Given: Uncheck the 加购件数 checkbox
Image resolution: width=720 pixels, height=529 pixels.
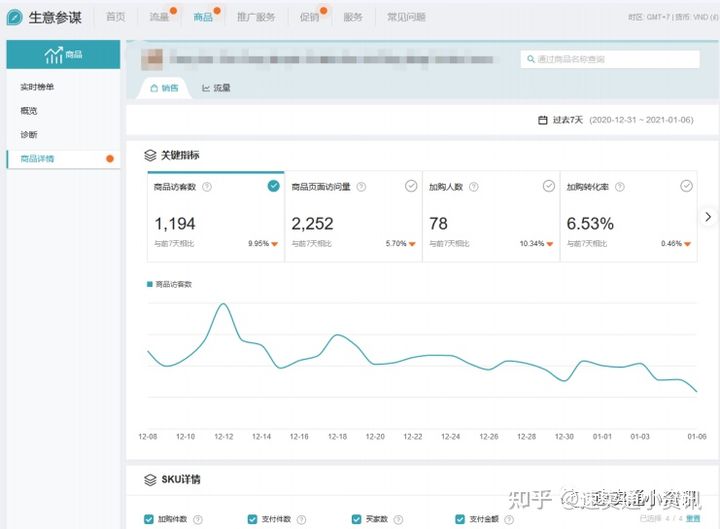Looking at the screenshot, I should 149,519.
